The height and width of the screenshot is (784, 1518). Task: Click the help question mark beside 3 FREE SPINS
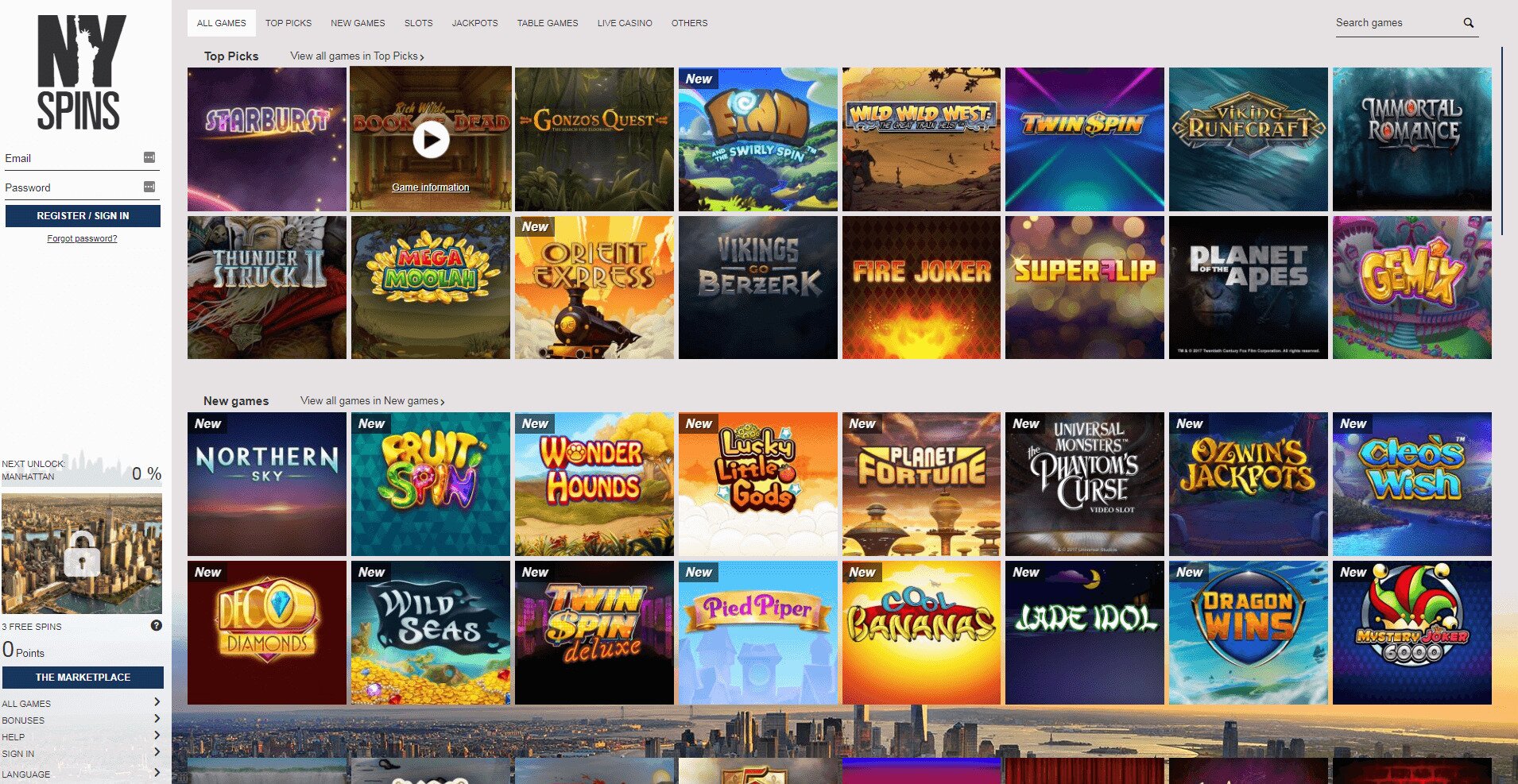pyautogui.click(x=155, y=627)
